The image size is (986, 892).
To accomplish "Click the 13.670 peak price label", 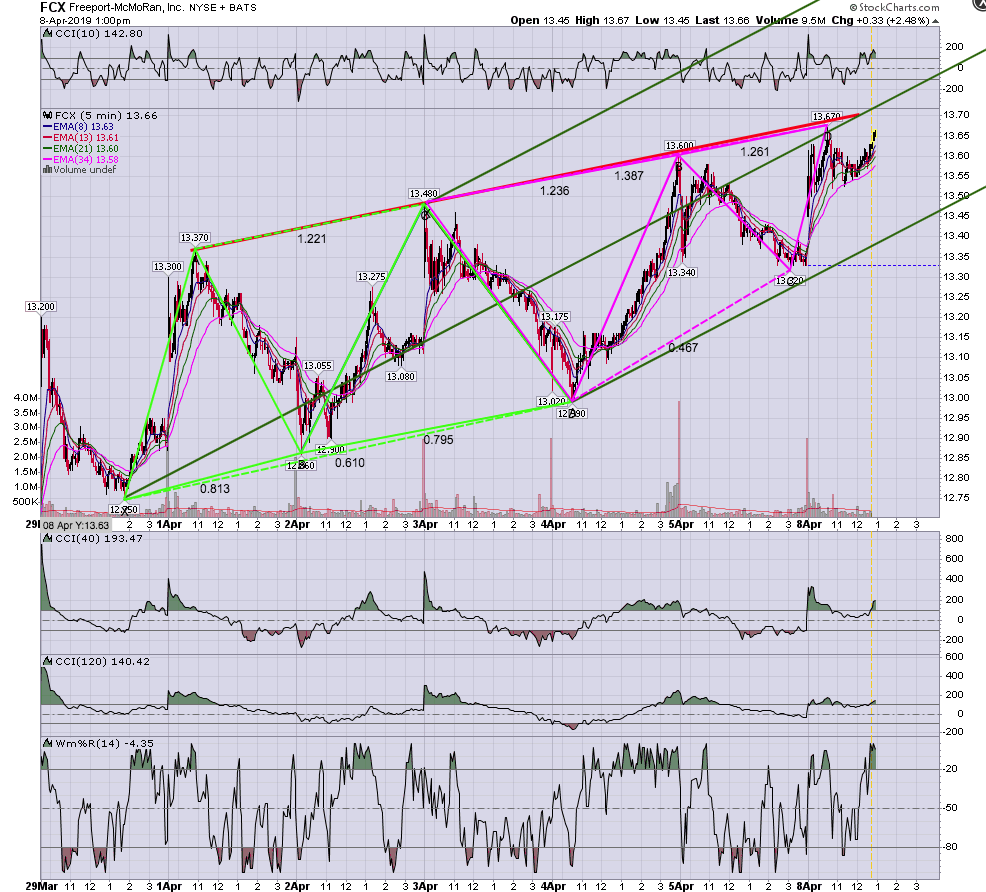I will click(826, 116).
